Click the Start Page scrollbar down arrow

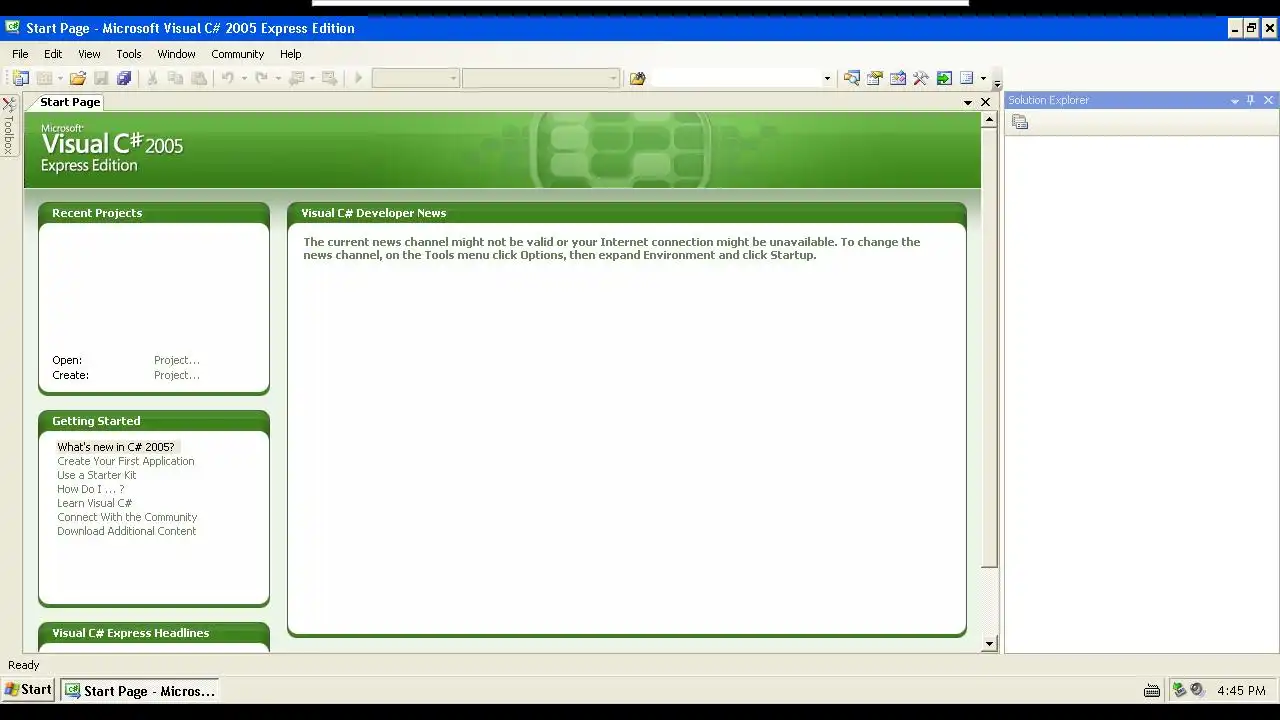(990, 644)
